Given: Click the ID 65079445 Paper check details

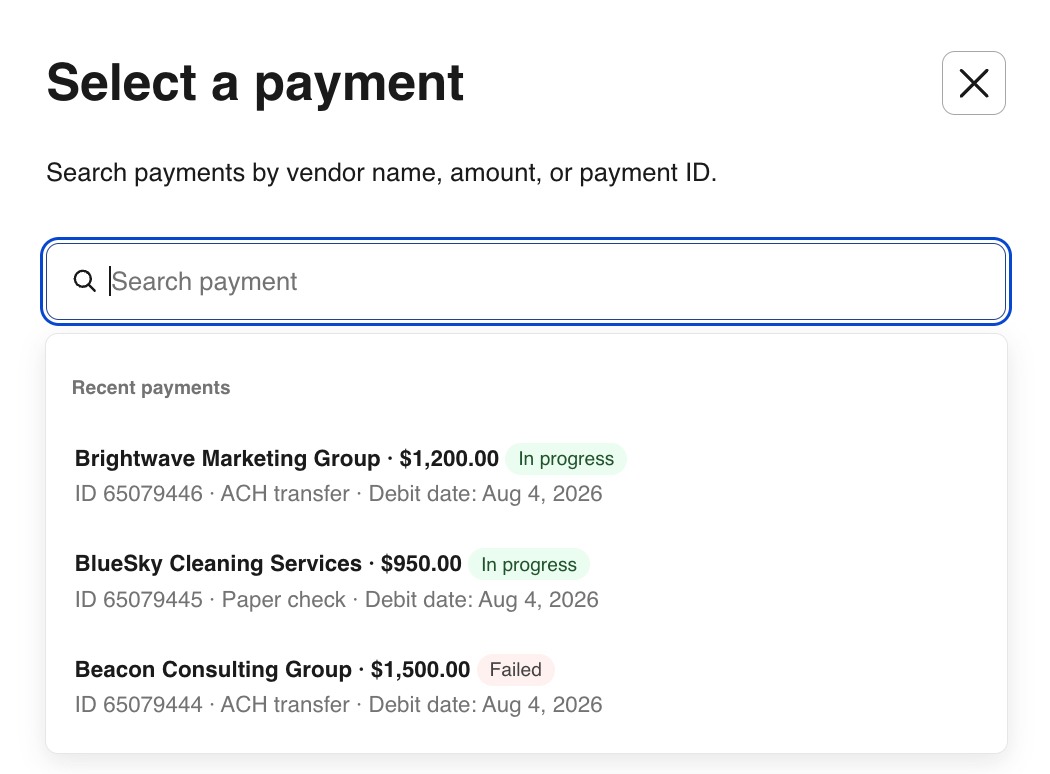Looking at the screenshot, I should coord(337,600).
